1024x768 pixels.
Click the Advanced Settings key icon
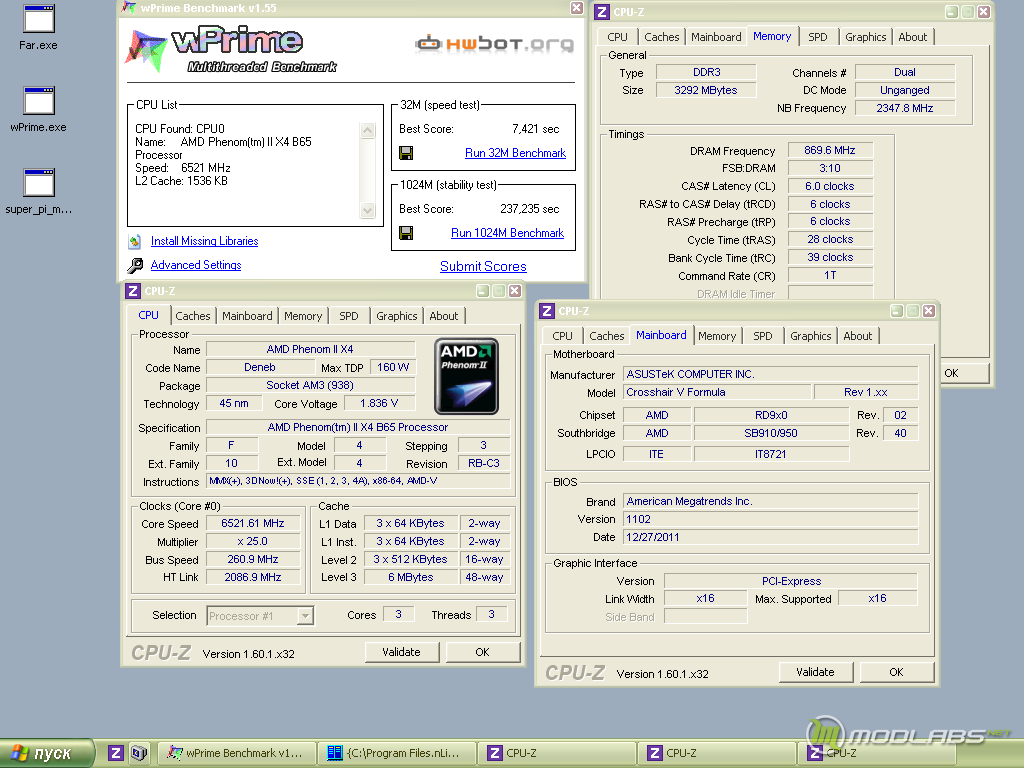[x=135, y=265]
